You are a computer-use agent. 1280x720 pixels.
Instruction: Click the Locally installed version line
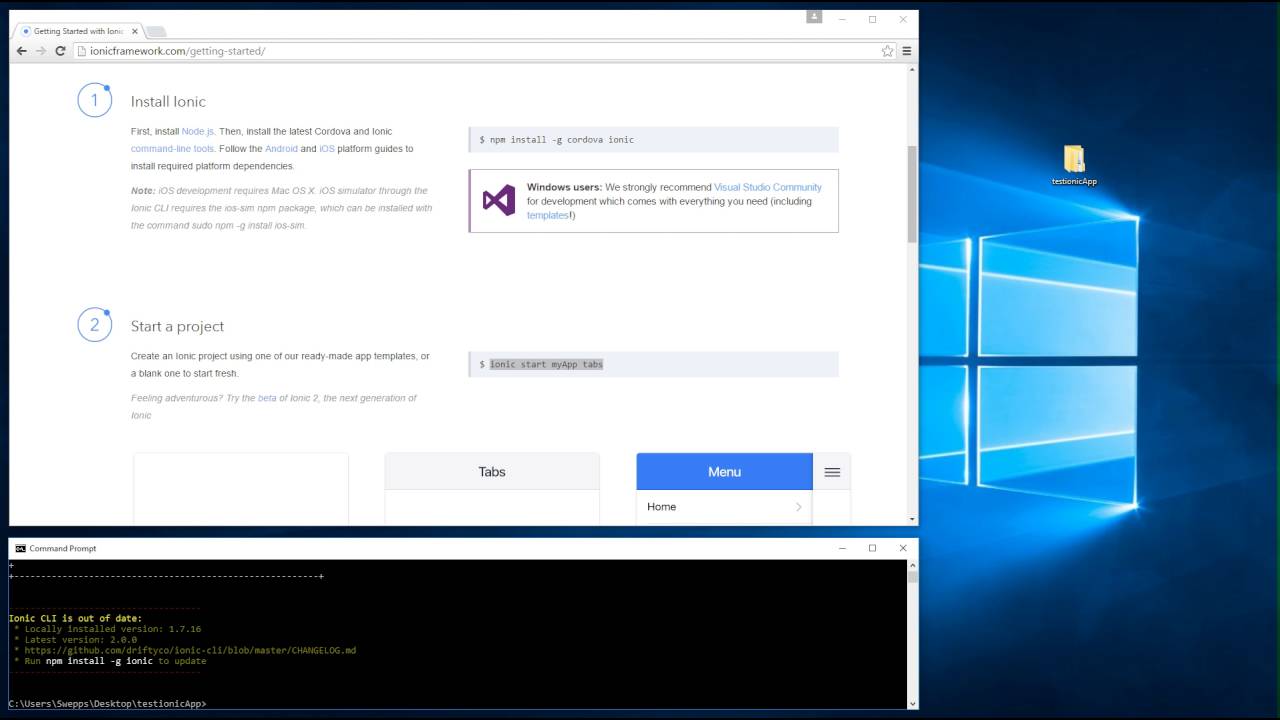108,629
